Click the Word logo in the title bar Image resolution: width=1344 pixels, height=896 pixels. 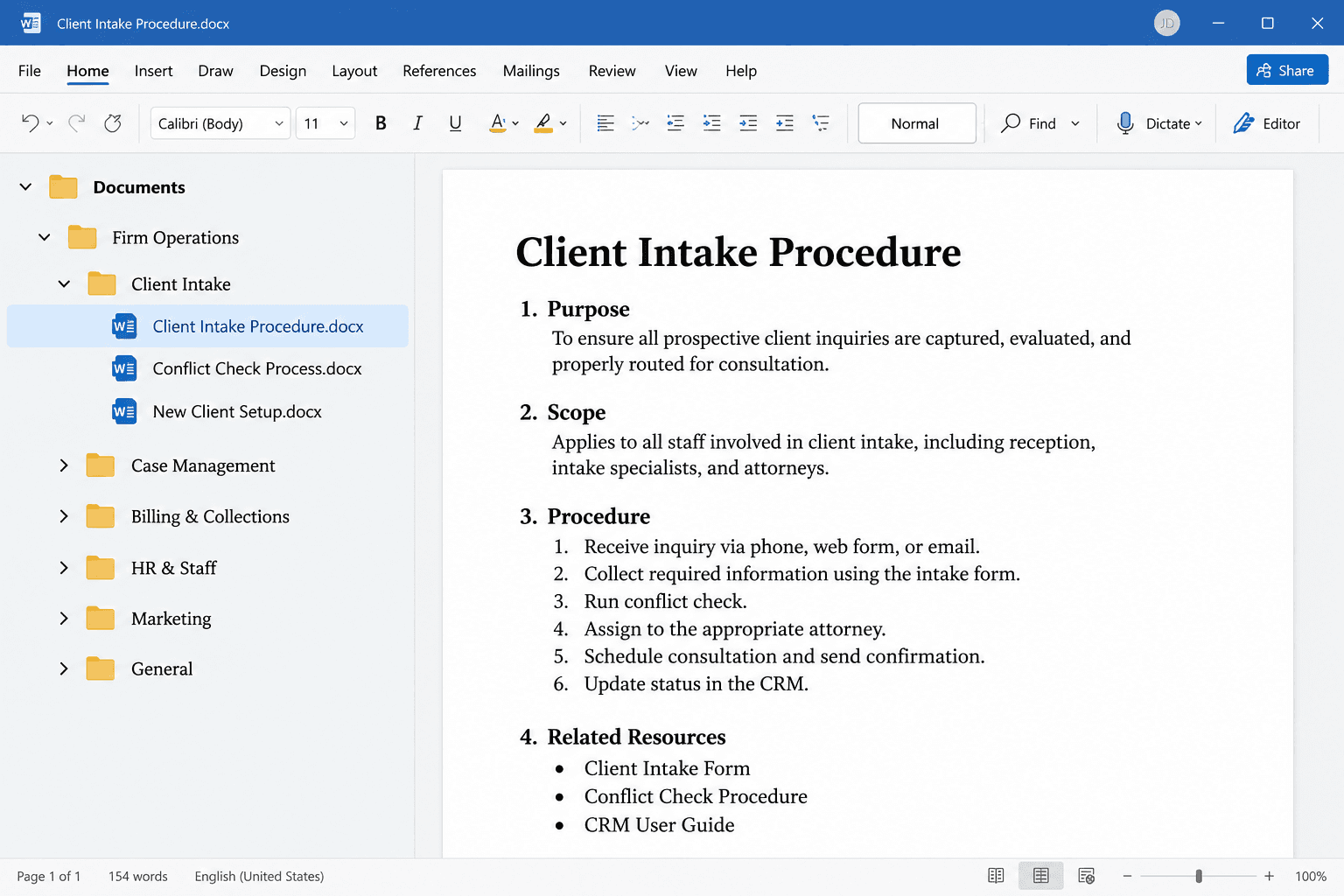click(x=31, y=24)
